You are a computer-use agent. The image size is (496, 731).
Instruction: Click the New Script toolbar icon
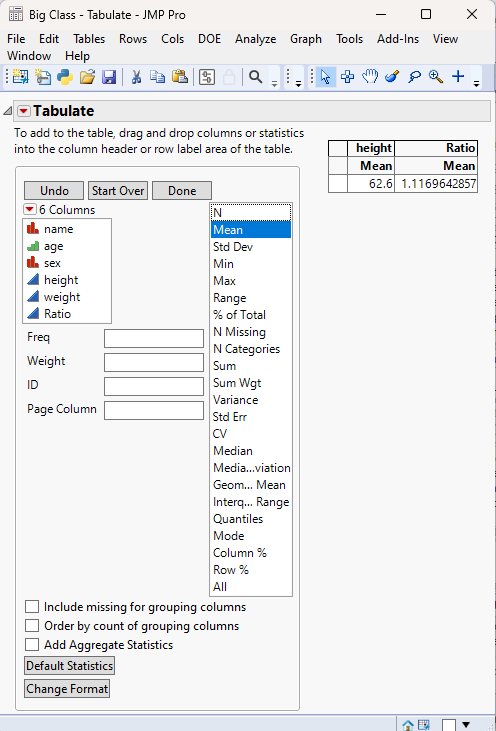tap(43, 77)
